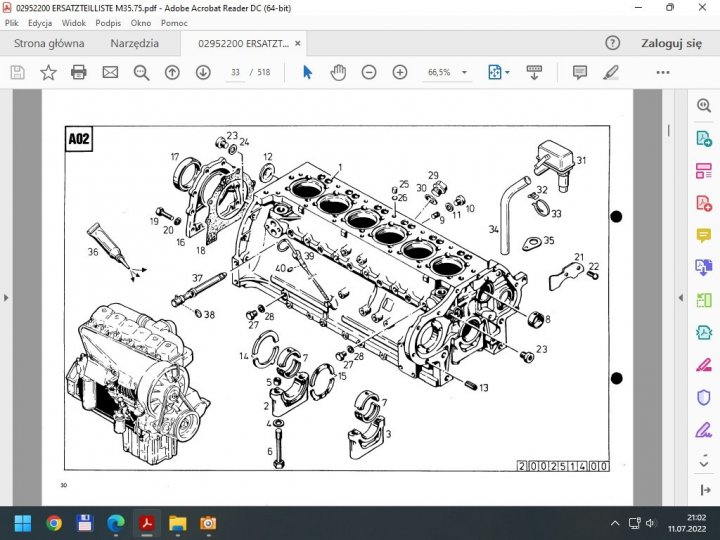Activate the arrow selection tool
This screenshot has height=540, width=720.
[x=307, y=72]
